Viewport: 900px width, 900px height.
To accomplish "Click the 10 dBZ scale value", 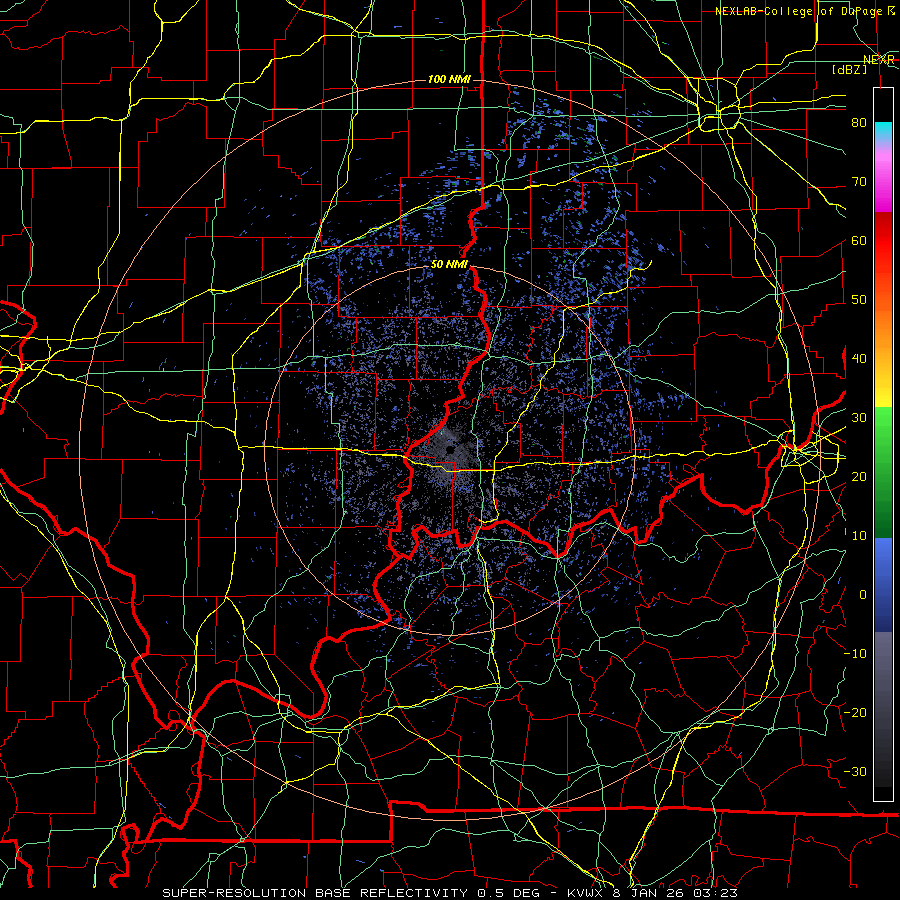I will point(859,536).
